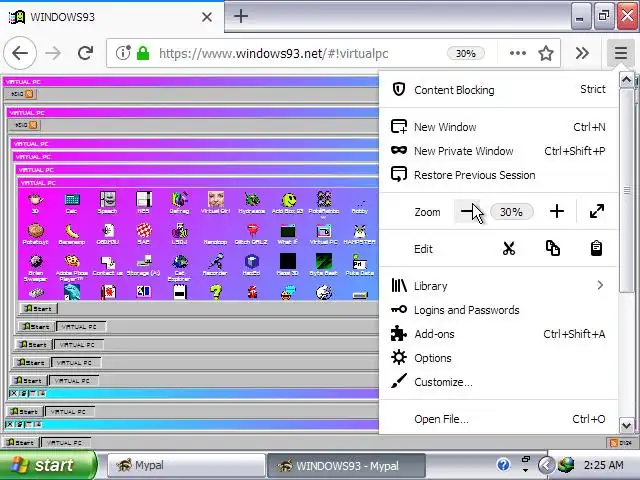Image resolution: width=640 pixels, height=480 pixels.
Task: Open the Recorder microphone icon
Action: pyautogui.click(x=215, y=264)
